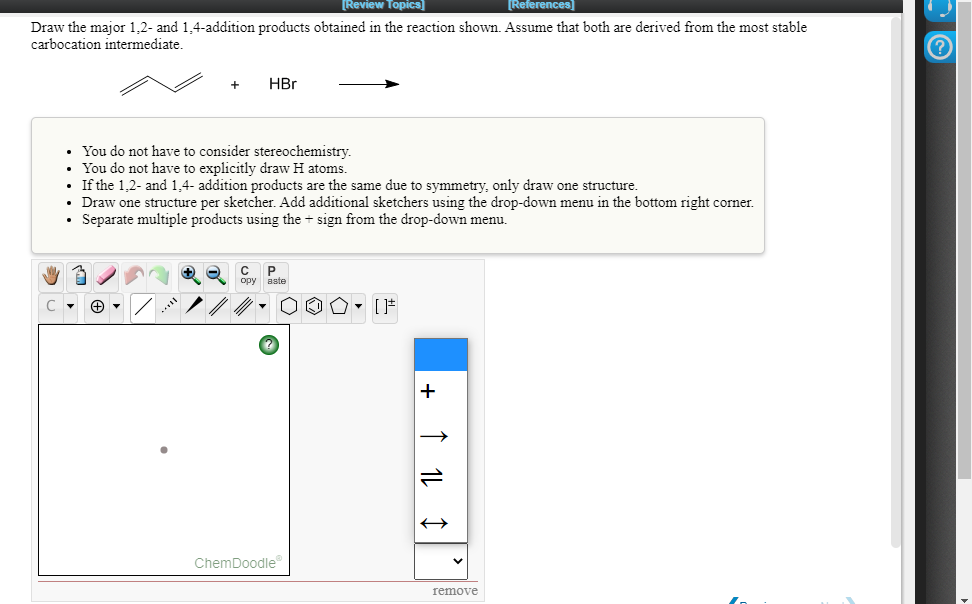Open the charge tool dropdown arrow

[x=117, y=306]
